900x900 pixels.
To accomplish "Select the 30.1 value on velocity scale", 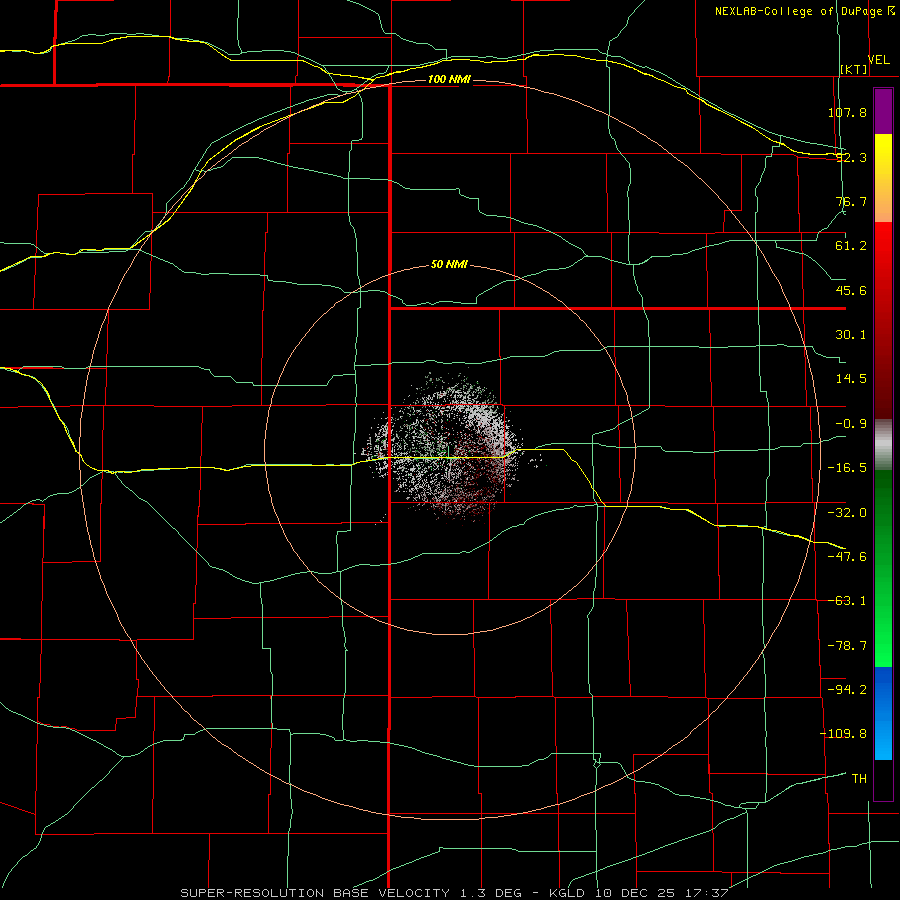I will pos(851,335).
